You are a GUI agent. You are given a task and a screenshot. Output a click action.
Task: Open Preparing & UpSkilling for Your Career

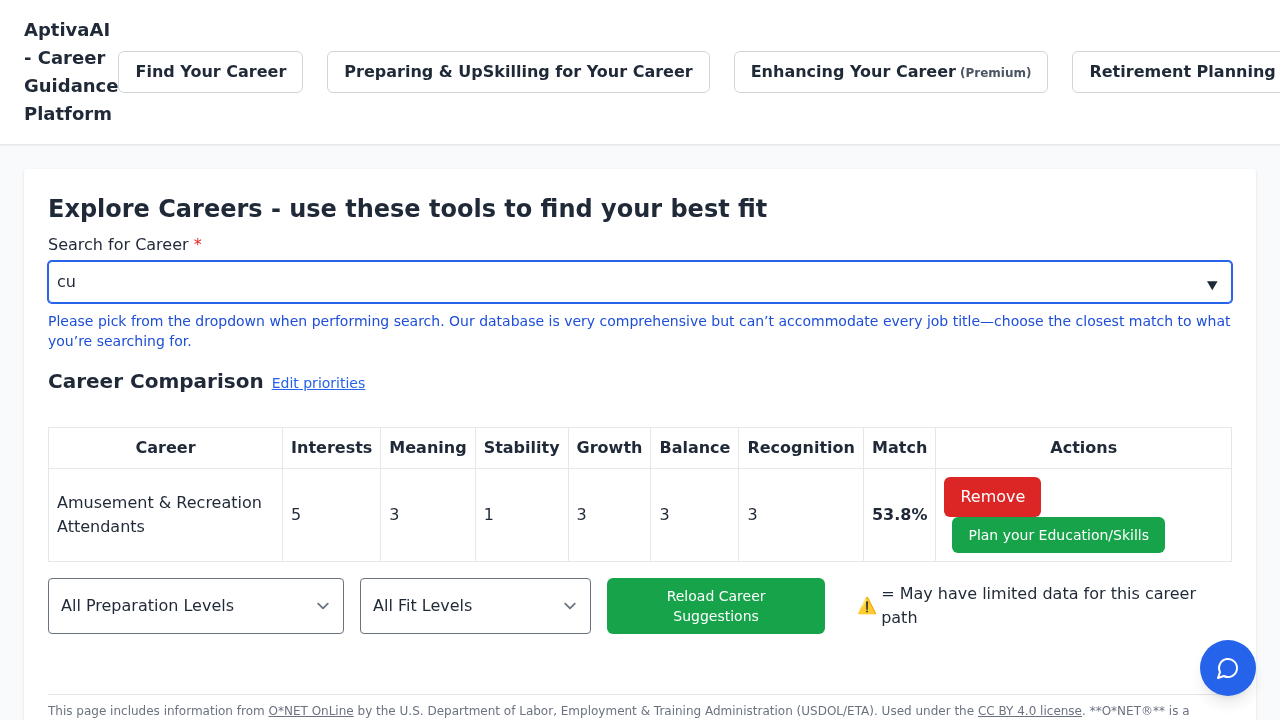[518, 72]
